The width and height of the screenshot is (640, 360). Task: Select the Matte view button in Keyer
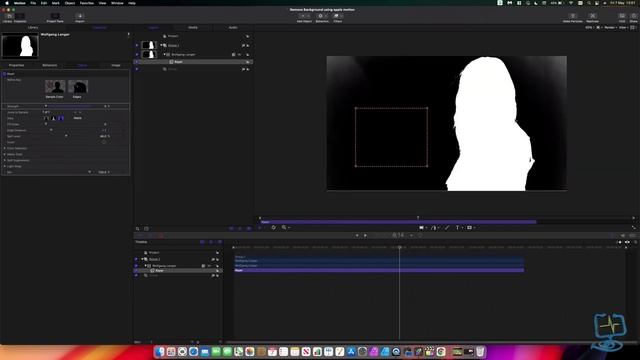[x=53, y=118]
